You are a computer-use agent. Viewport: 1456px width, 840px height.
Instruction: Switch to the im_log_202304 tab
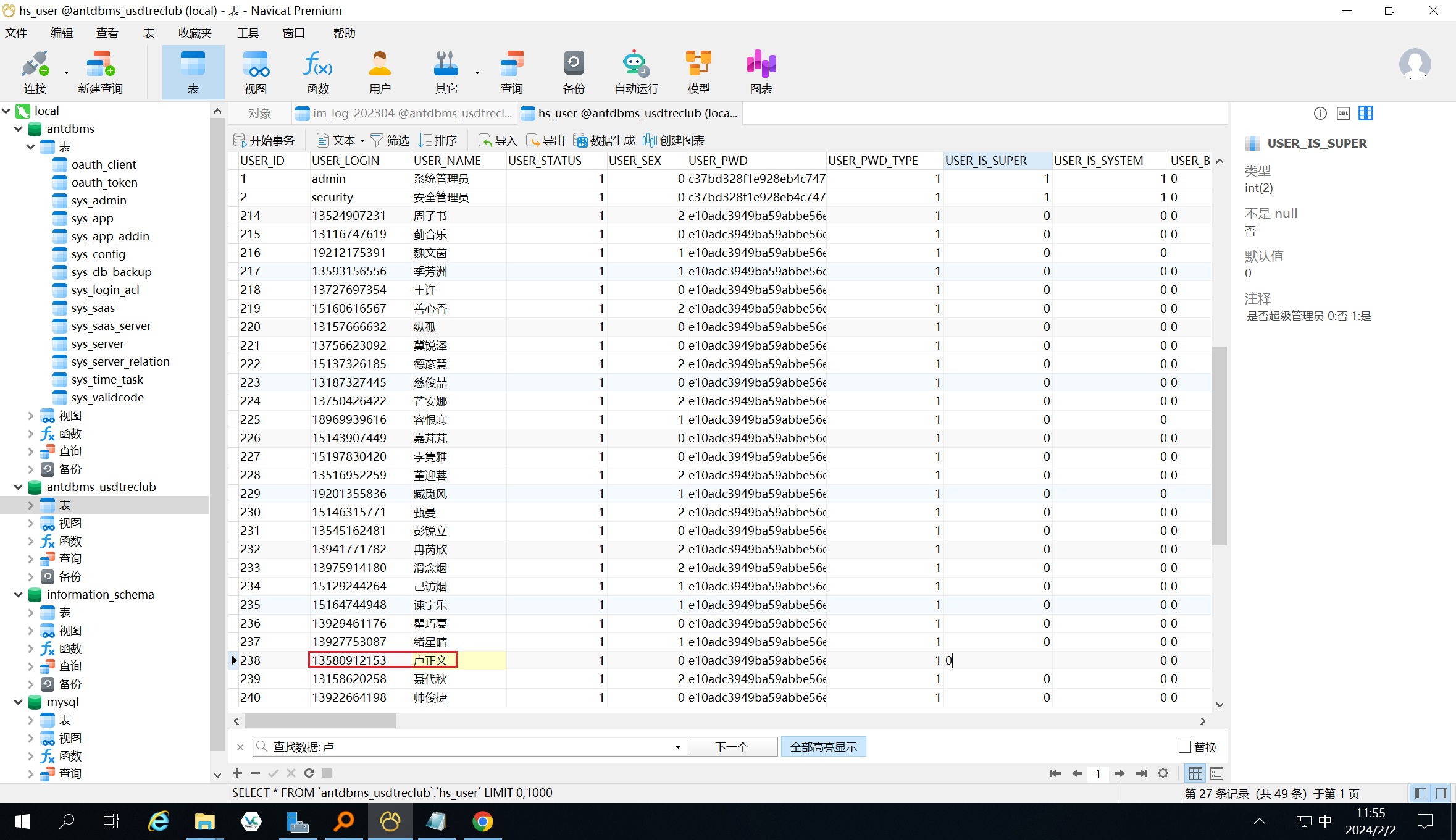404,113
